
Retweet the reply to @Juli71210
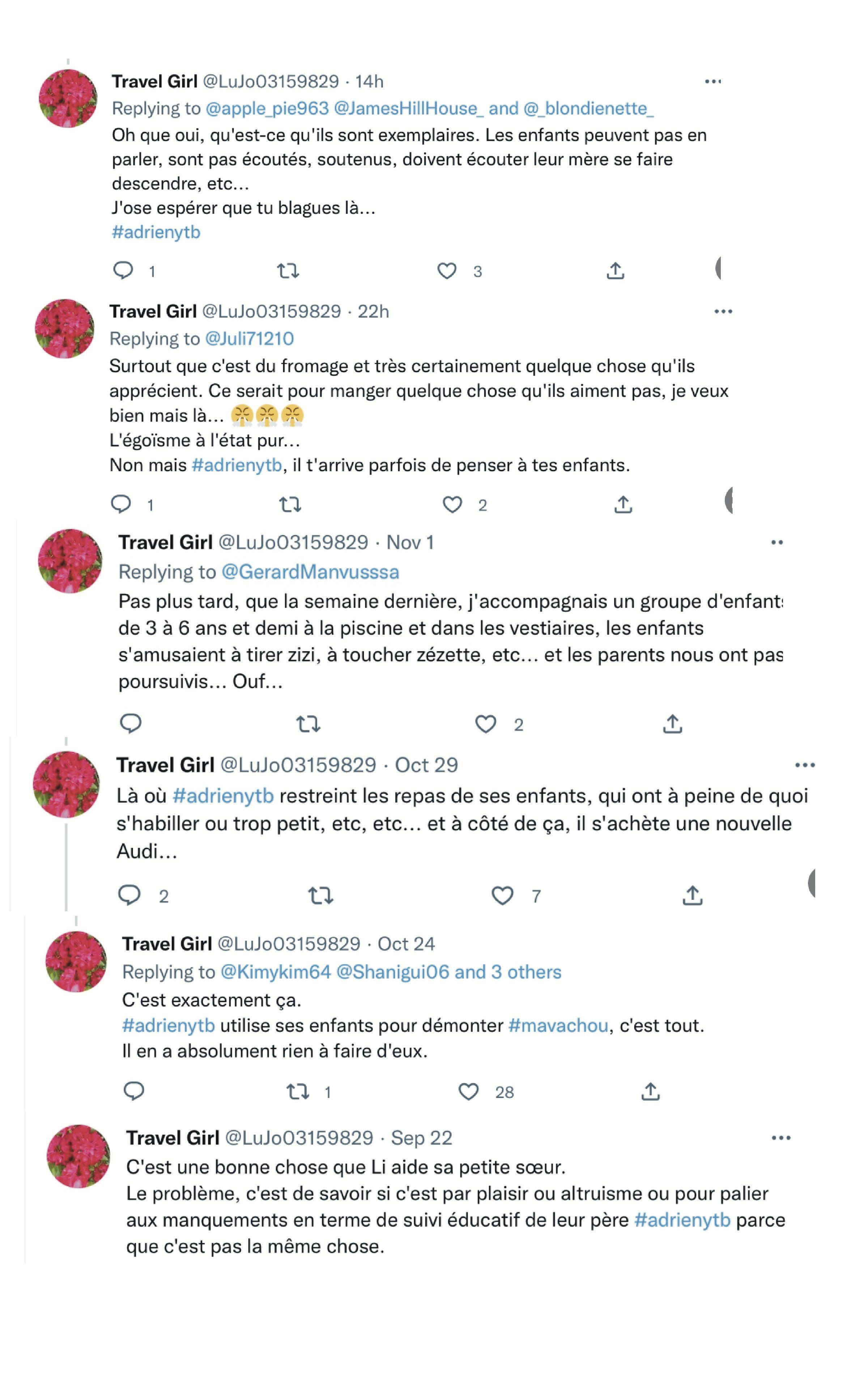[290, 505]
